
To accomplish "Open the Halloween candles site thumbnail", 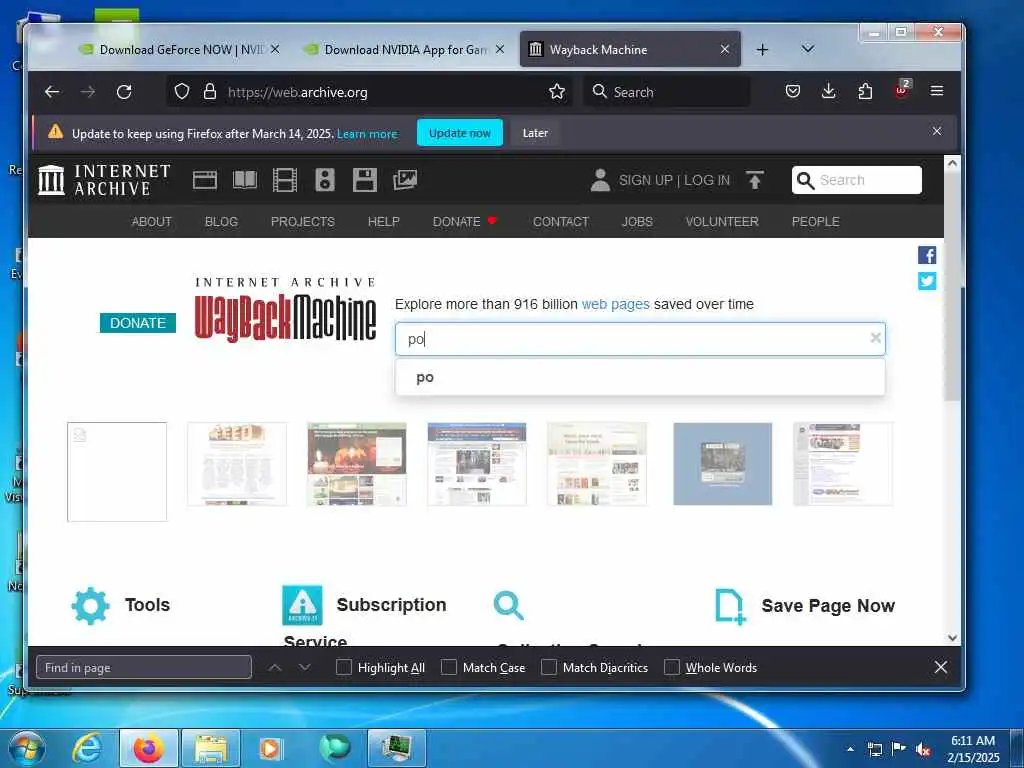I will click(357, 464).
